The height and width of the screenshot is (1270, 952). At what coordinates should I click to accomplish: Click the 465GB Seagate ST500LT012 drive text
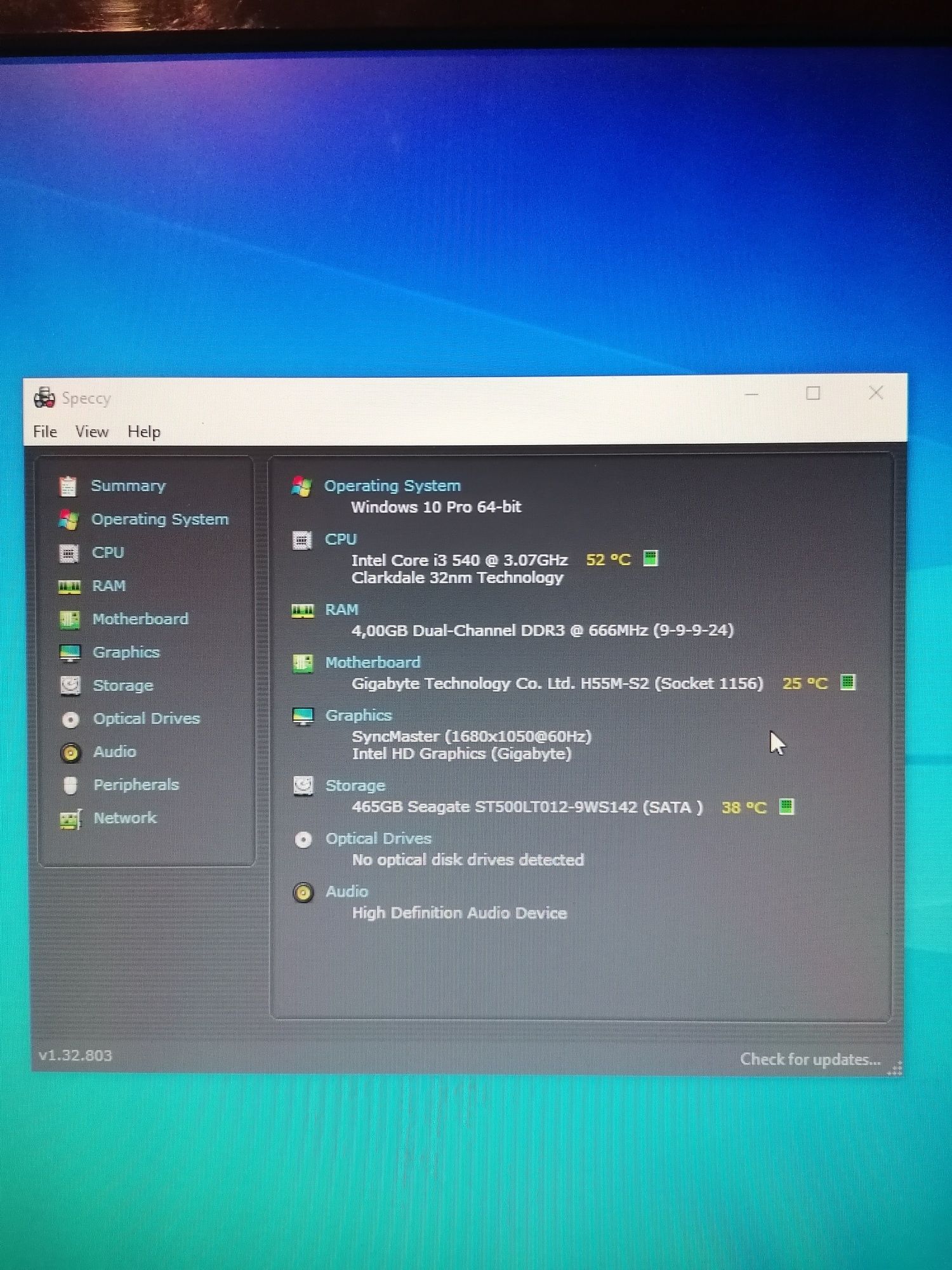tap(527, 807)
